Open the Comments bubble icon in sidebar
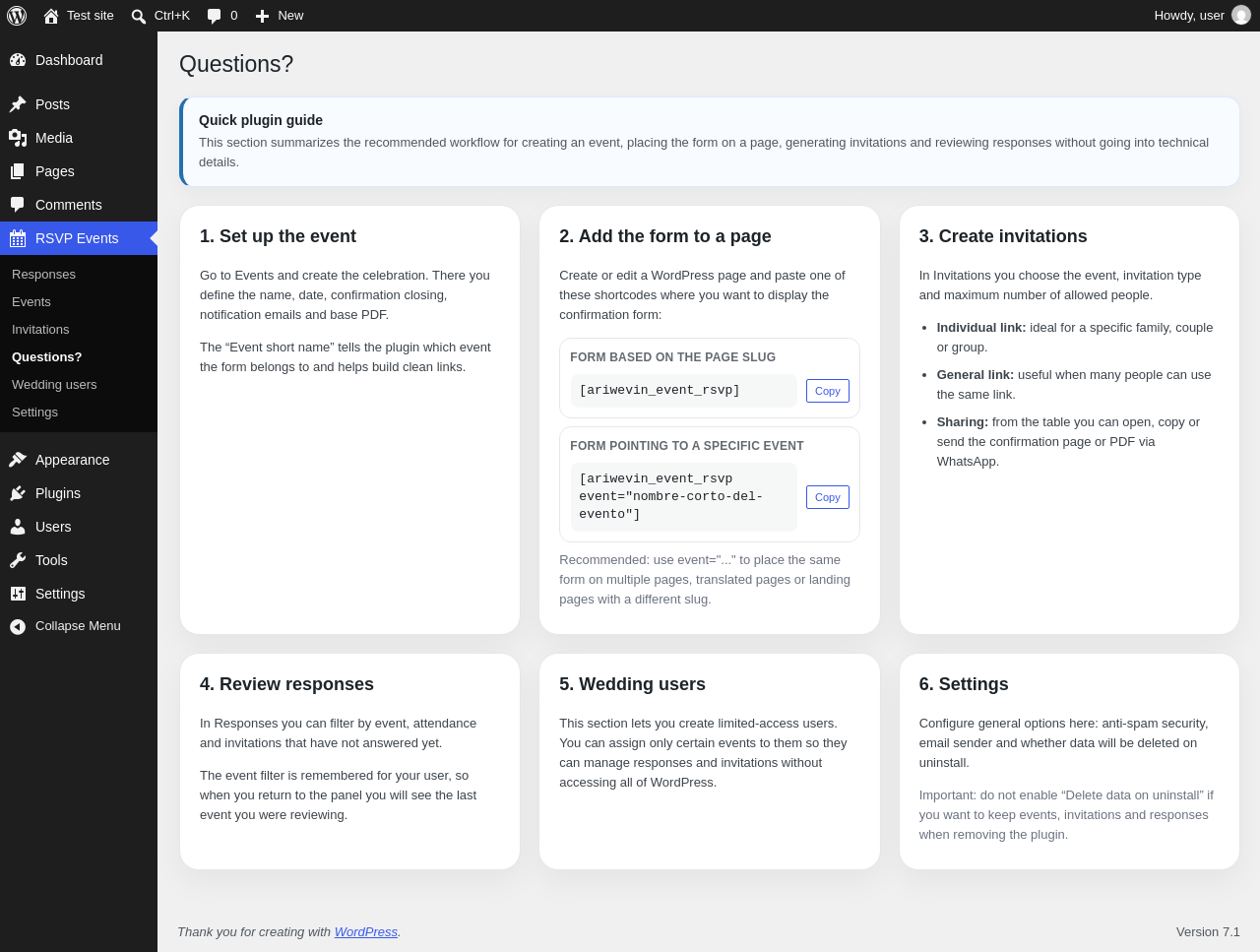1260x952 pixels. [x=18, y=205]
